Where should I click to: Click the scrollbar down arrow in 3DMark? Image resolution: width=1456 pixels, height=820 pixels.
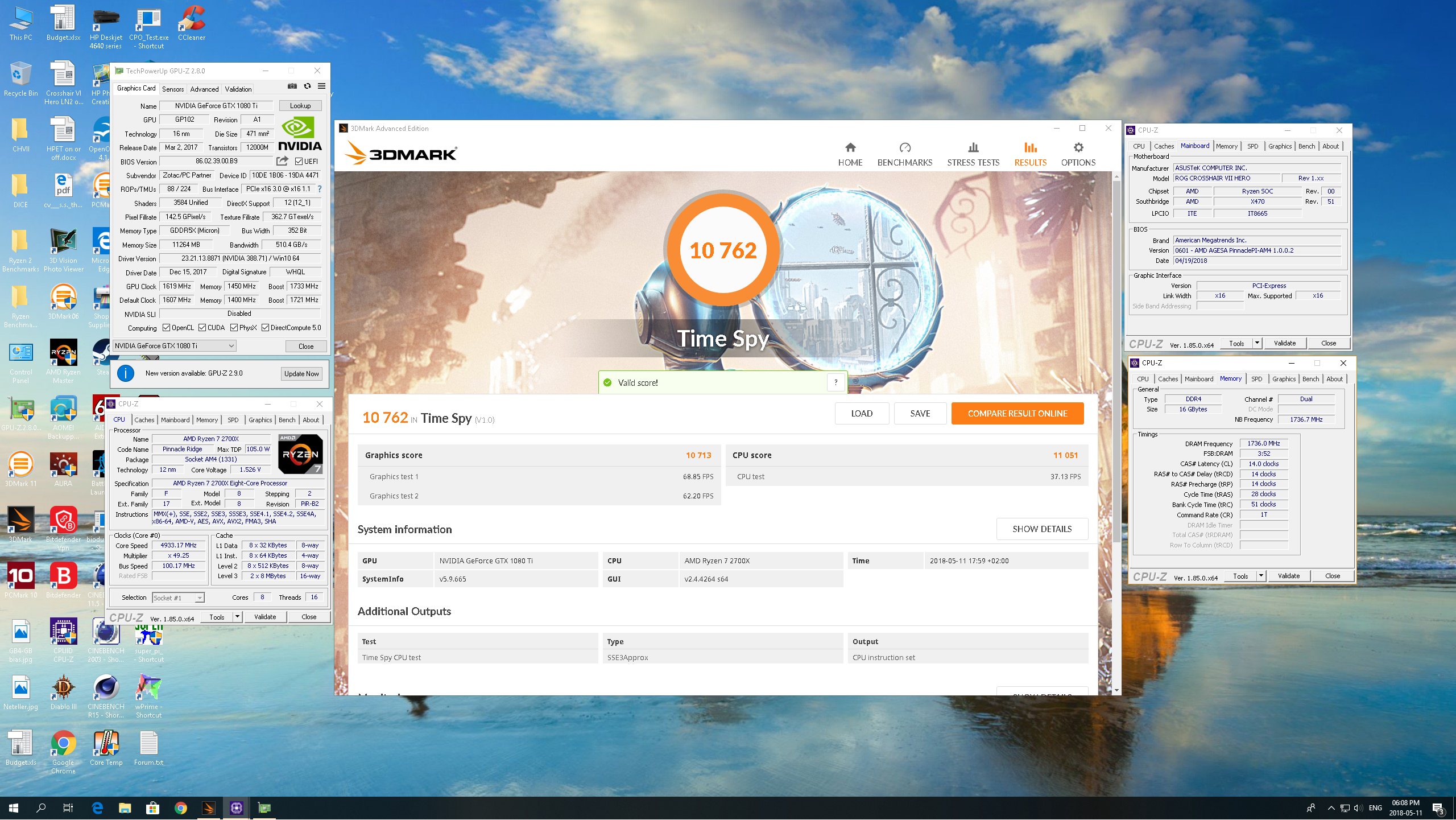1116,690
